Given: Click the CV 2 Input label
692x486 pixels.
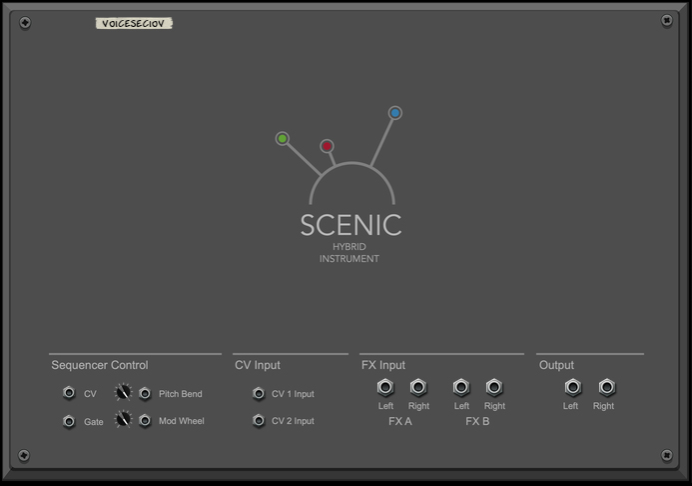Looking at the screenshot, I should coord(293,421).
